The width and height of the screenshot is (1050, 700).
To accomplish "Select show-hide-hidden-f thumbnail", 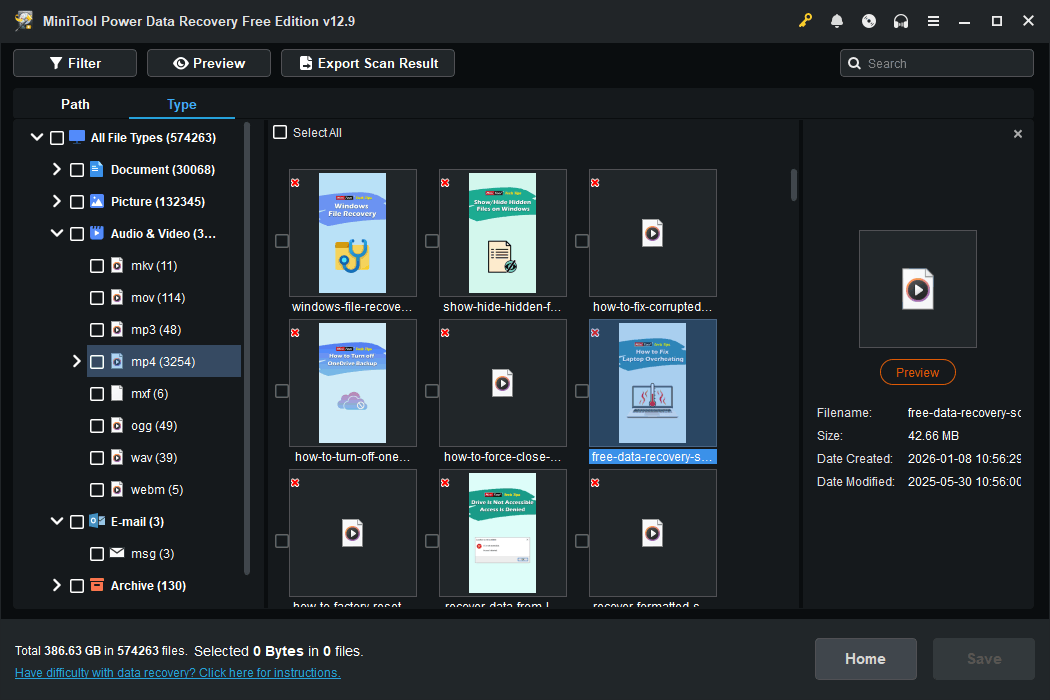I will click(x=502, y=233).
